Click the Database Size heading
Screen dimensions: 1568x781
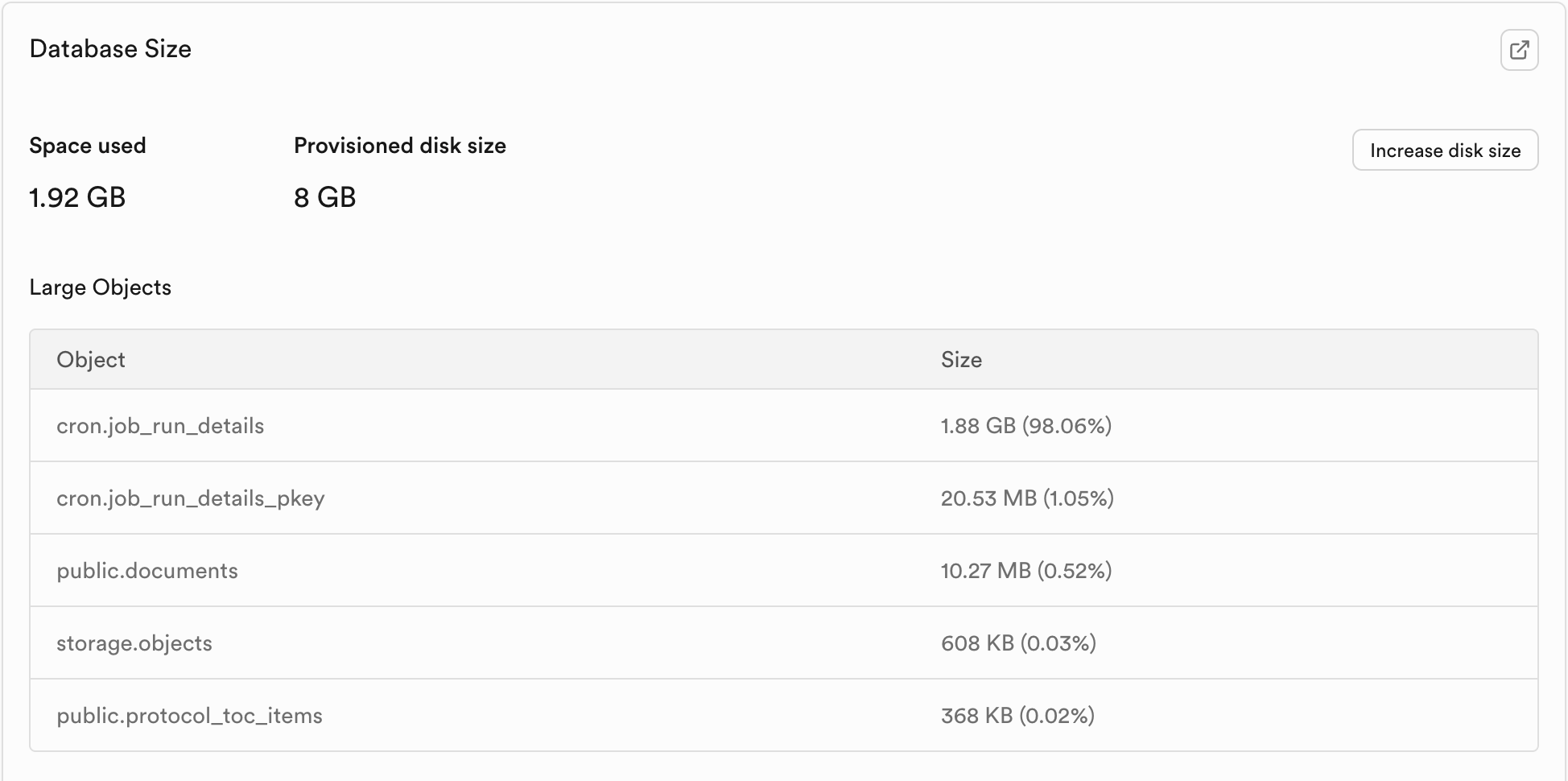[x=110, y=49]
